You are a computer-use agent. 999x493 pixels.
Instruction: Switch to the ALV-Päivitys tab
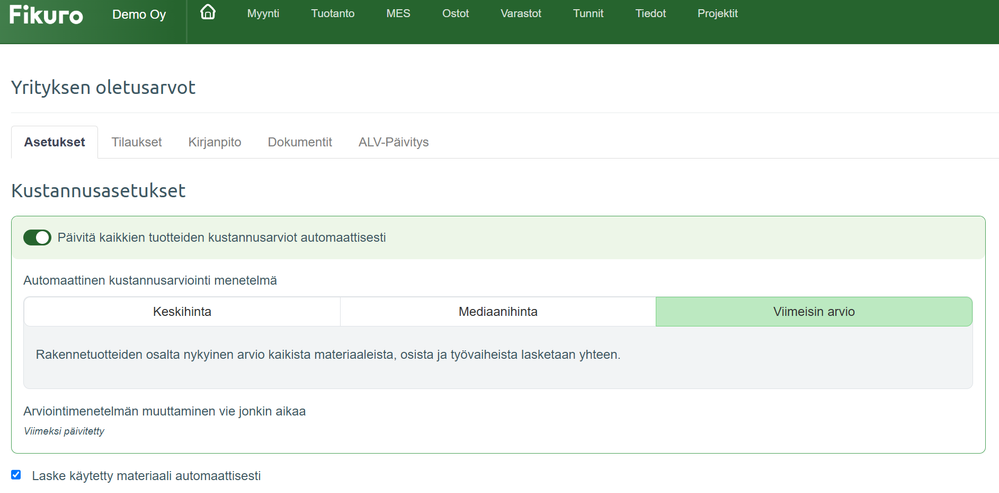394,142
